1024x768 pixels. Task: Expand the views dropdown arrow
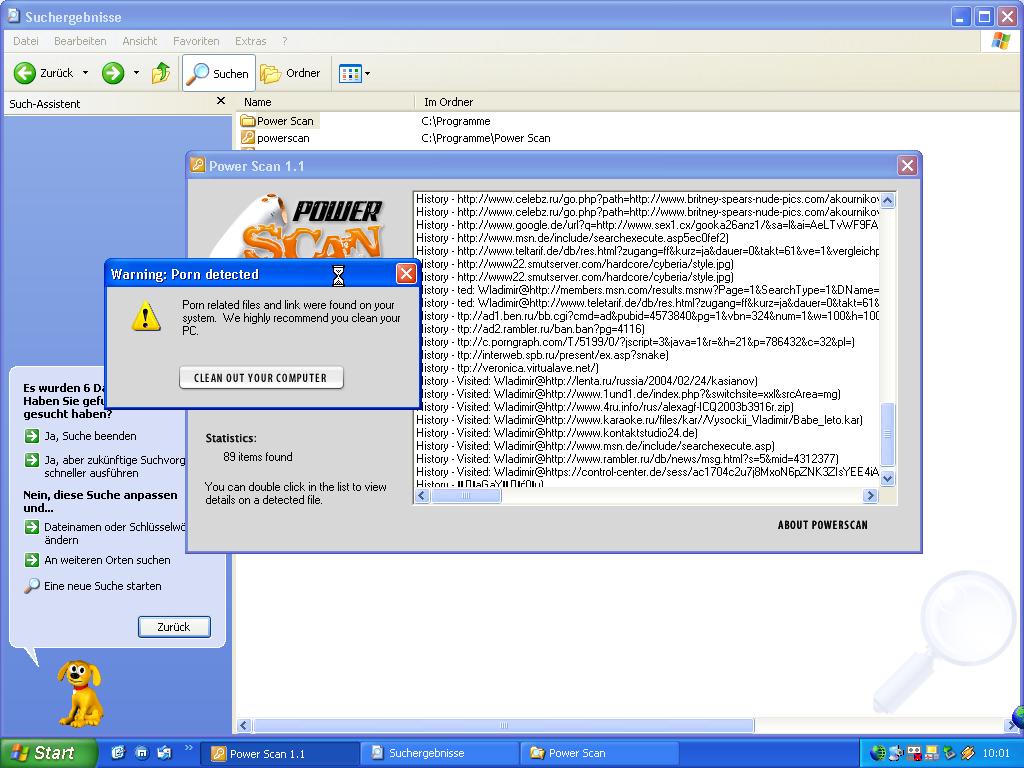tap(368, 74)
